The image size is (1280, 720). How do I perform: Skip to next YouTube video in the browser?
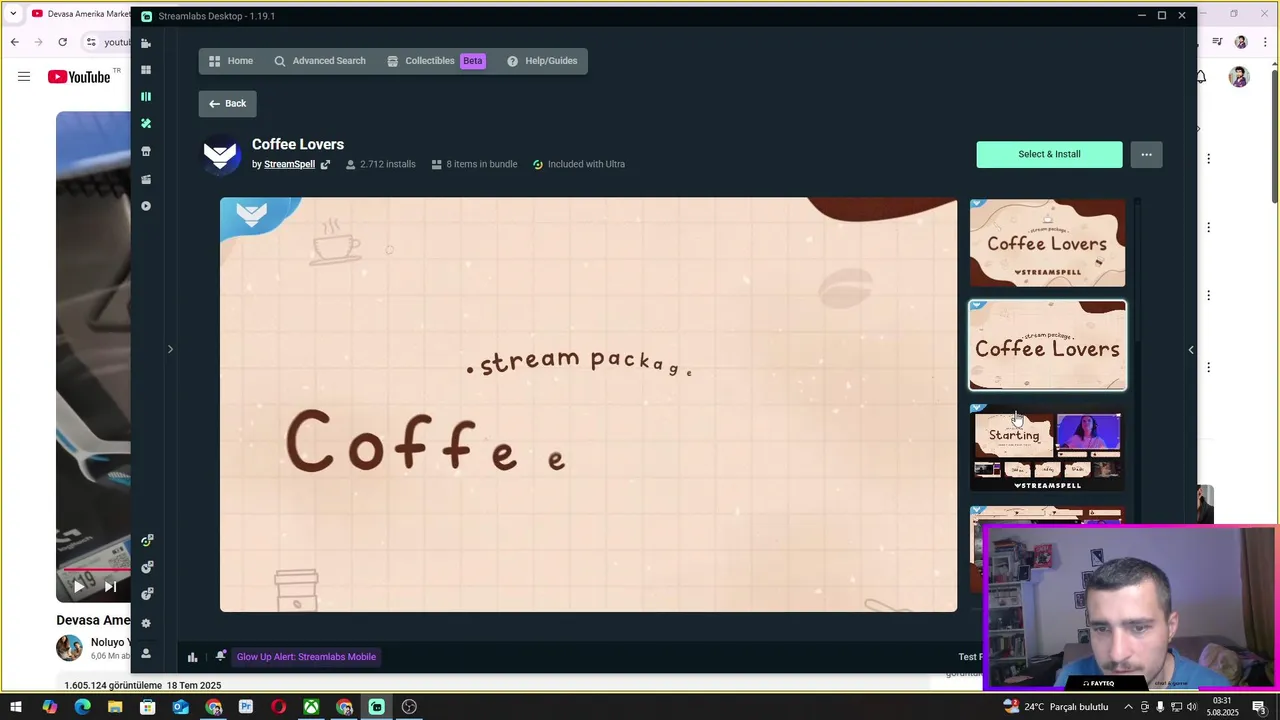(x=110, y=587)
